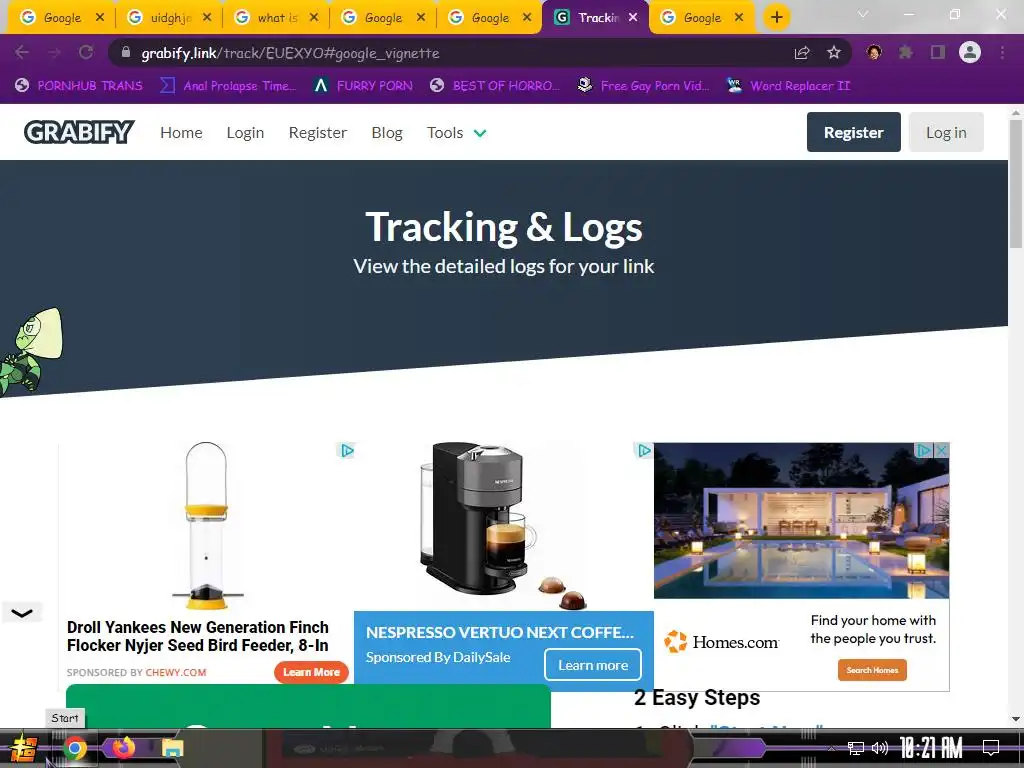This screenshot has height=768, width=1024.
Task: Click the taskbar clock
Action: pyautogui.click(x=931, y=748)
